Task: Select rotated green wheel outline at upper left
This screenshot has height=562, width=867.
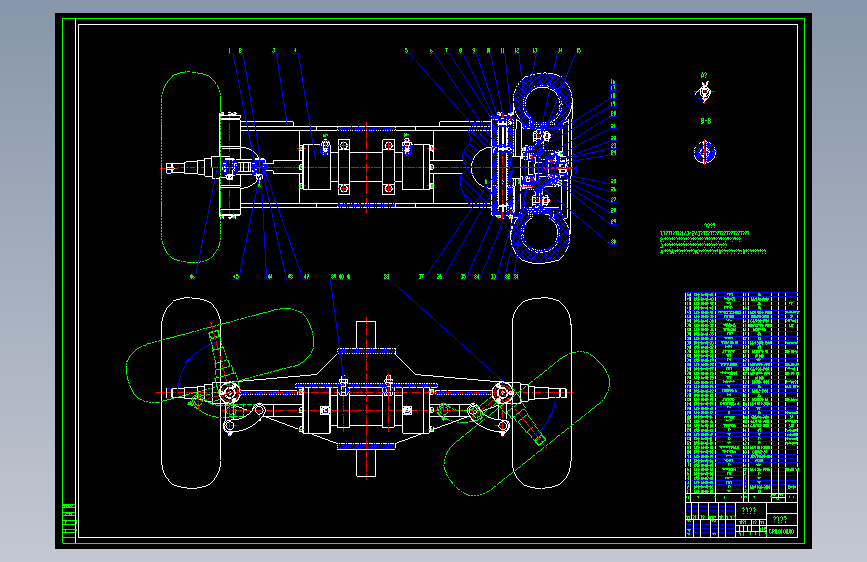Action: click(220, 356)
